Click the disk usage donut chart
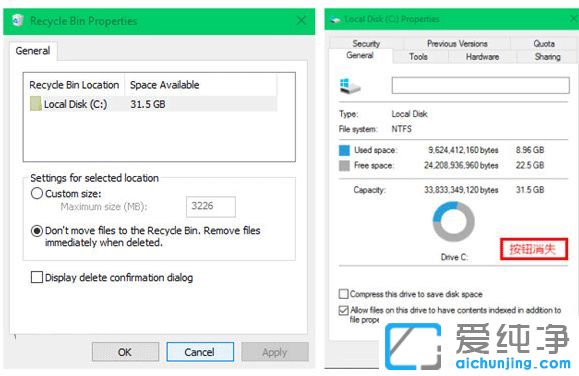Viewport: 579px width, 376px height. pos(454,222)
